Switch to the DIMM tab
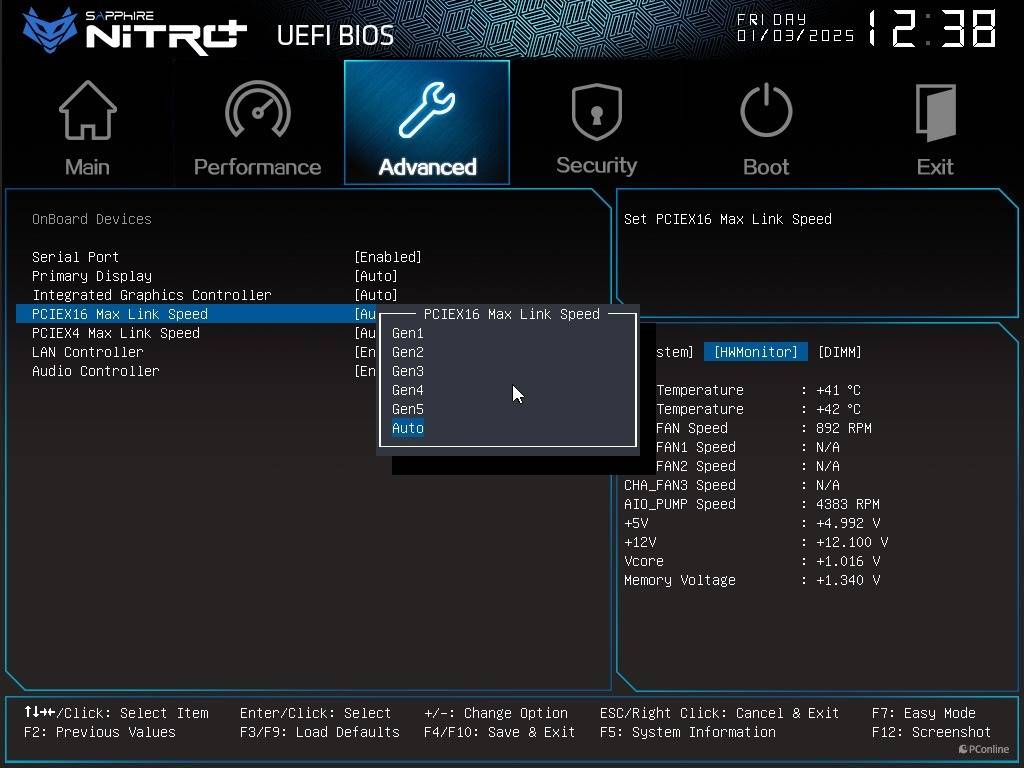1024x768 pixels. pyautogui.click(x=839, y=352)
